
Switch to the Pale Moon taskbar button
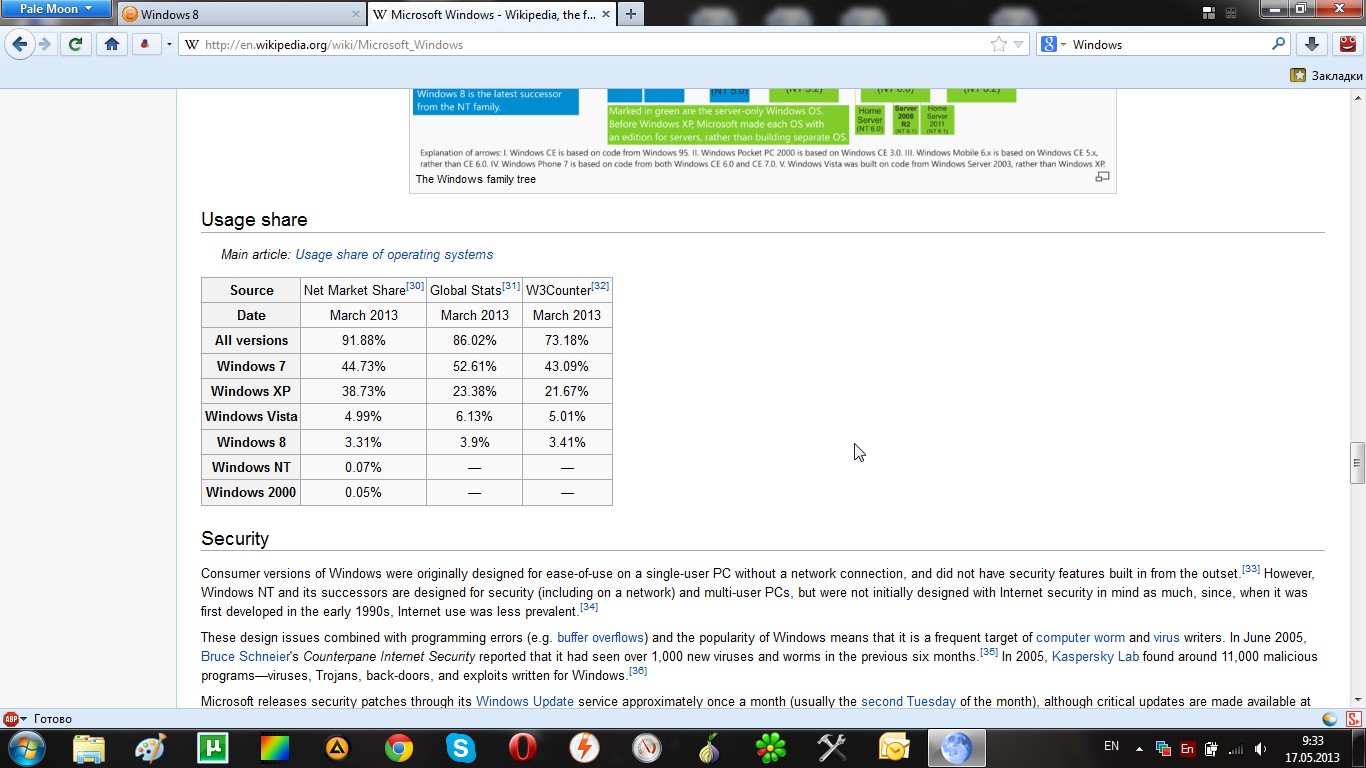pyautogui.click(x=956, y=747)
